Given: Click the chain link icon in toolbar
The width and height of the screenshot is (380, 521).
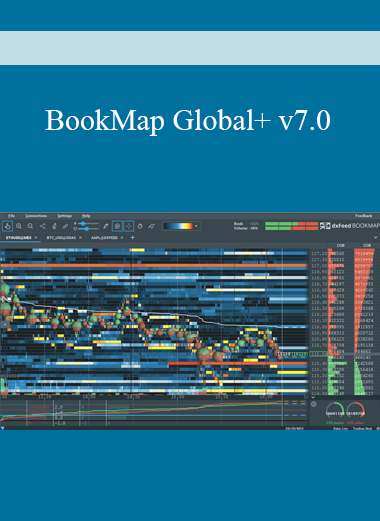Looking at the screenshot, I should click(65, 226).
